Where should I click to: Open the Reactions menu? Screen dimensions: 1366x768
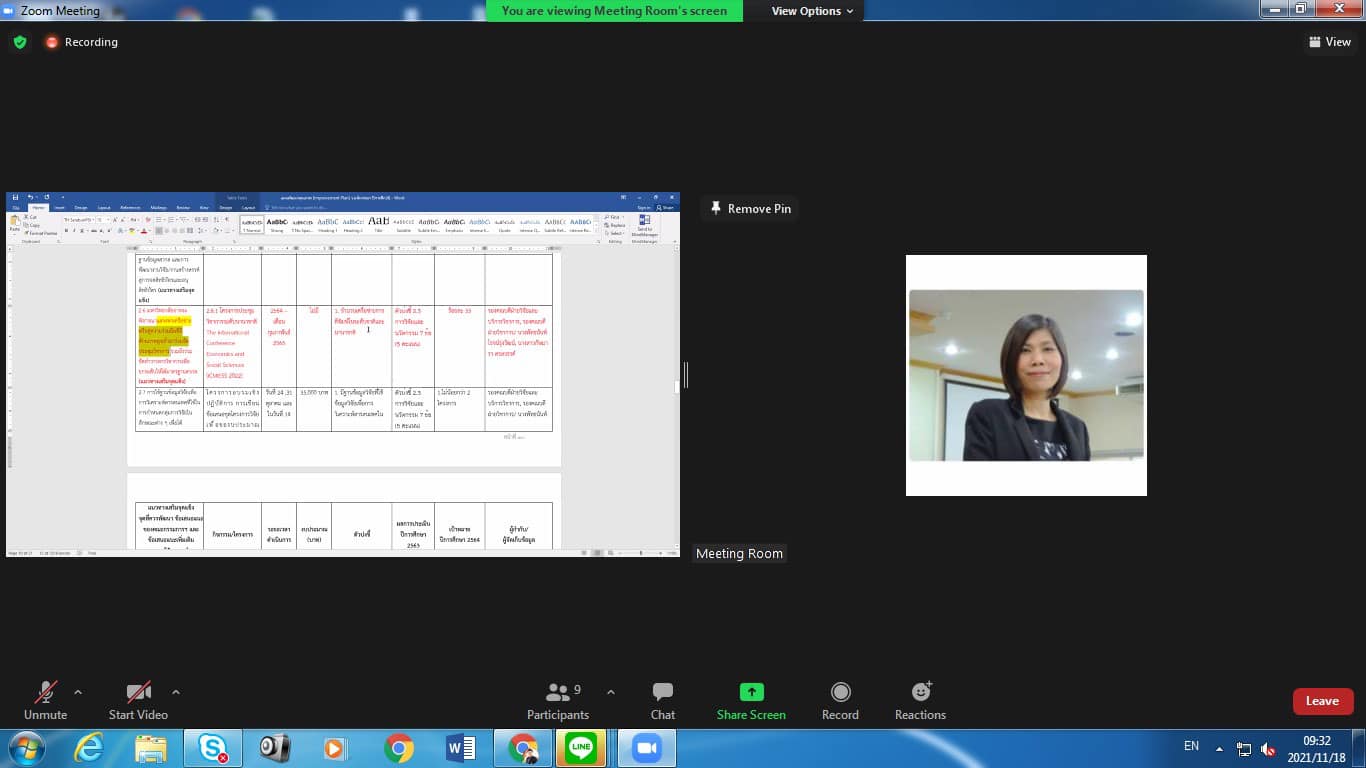pos(920,693)
